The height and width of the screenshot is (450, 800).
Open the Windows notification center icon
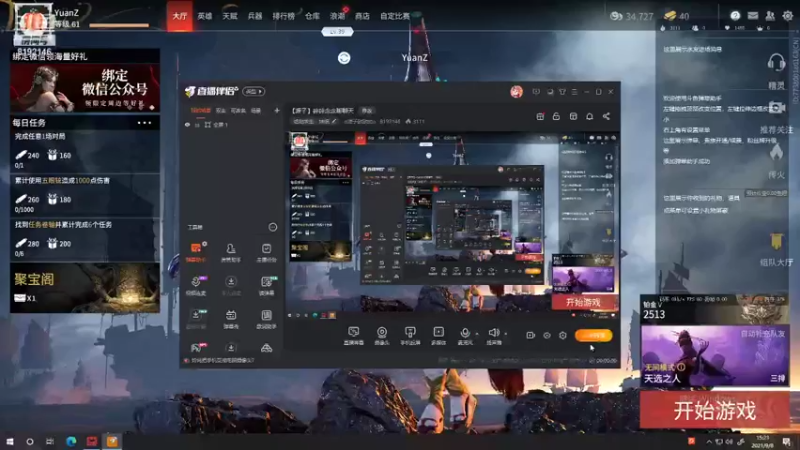point(786,441)
